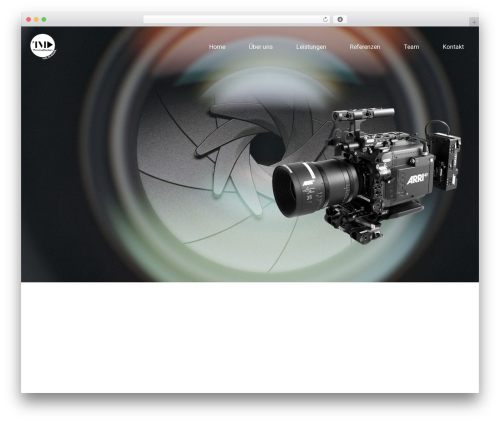Viewport: 500px width, 423px height.
Task: Click the browser reload icon
Action: 325,20
